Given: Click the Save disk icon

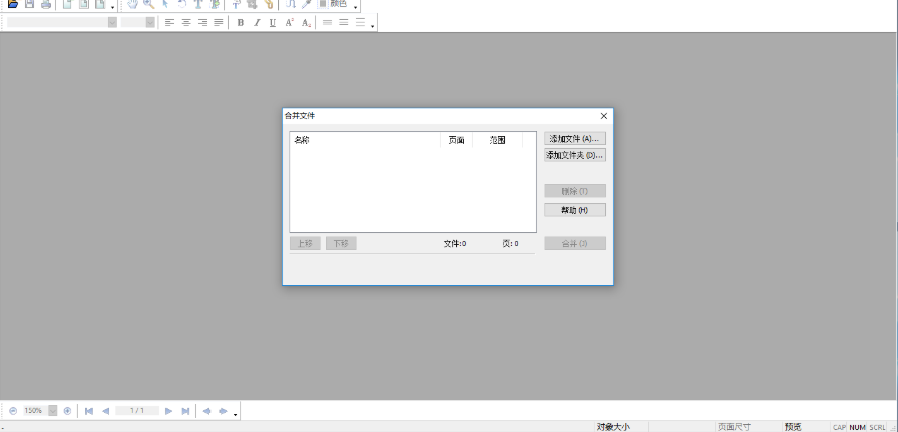Looking at the screenshot, I should coord(29,4).
